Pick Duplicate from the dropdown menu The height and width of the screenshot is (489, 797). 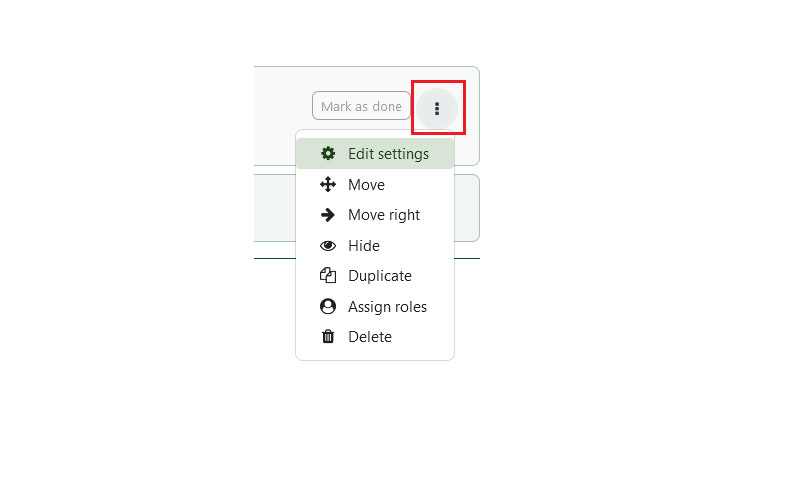pyautogui.click(x=375, y=276)
